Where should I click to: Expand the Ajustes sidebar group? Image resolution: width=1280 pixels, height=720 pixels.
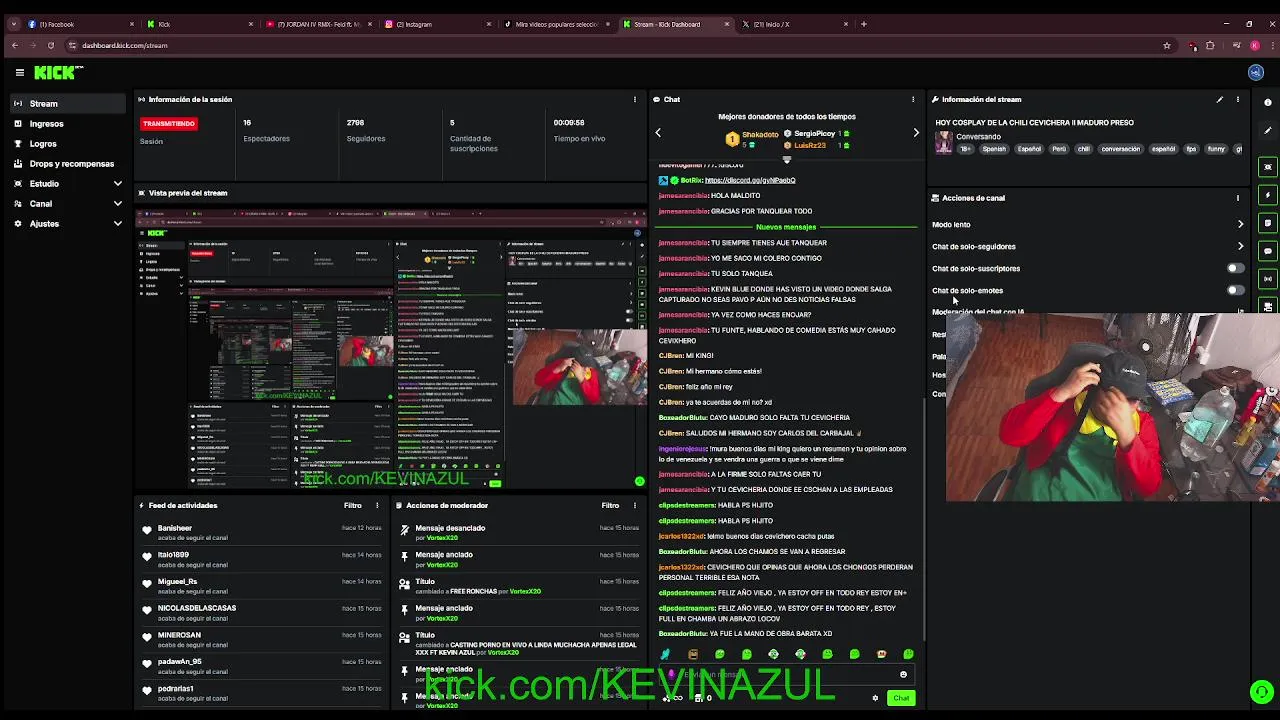(70, 223)
